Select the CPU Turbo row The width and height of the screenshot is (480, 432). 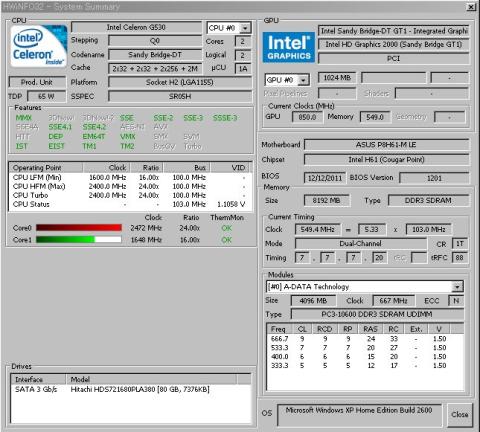pyautogui.click(x=130, y=195)
